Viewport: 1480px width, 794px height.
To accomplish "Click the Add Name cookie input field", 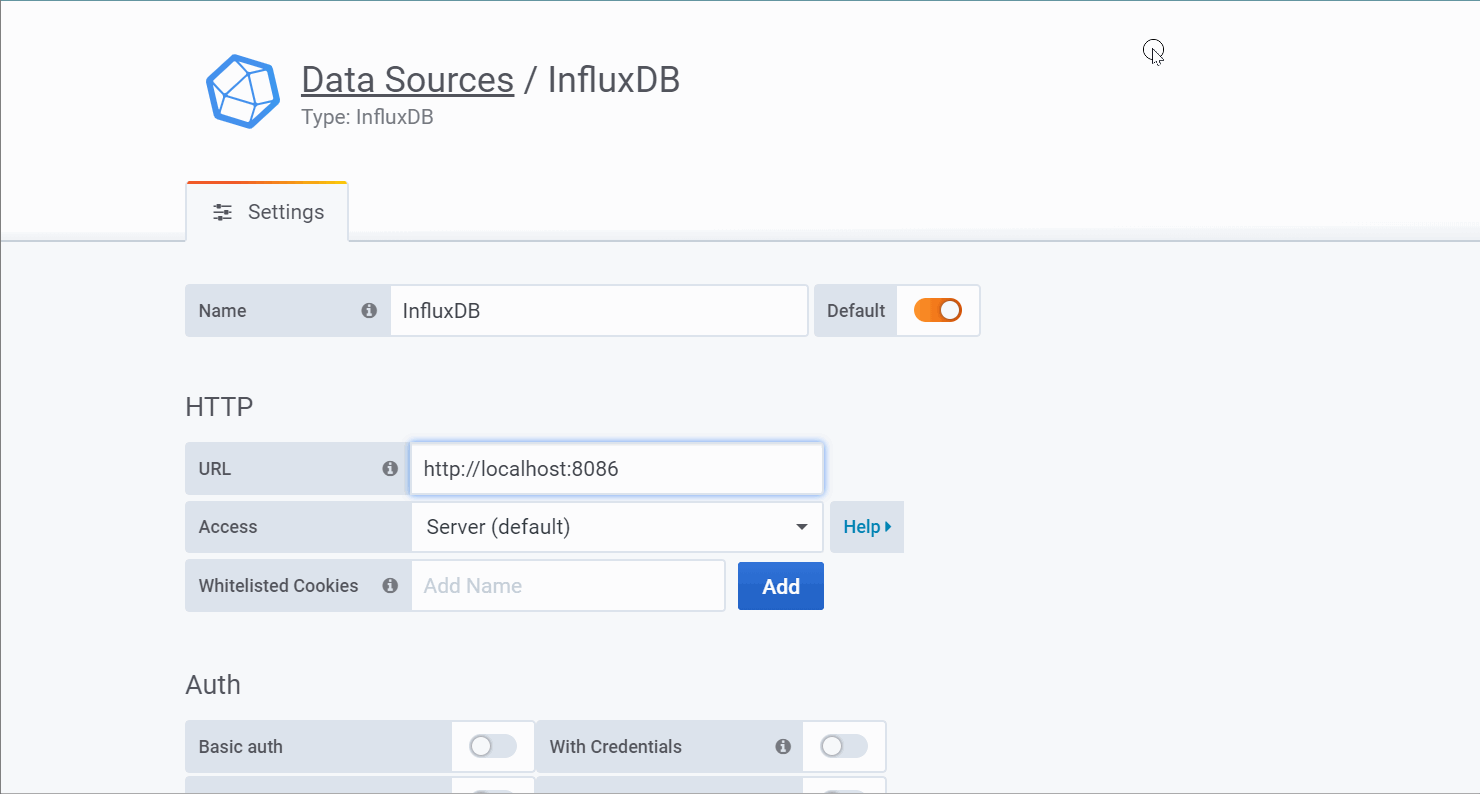I will point(568,586).
